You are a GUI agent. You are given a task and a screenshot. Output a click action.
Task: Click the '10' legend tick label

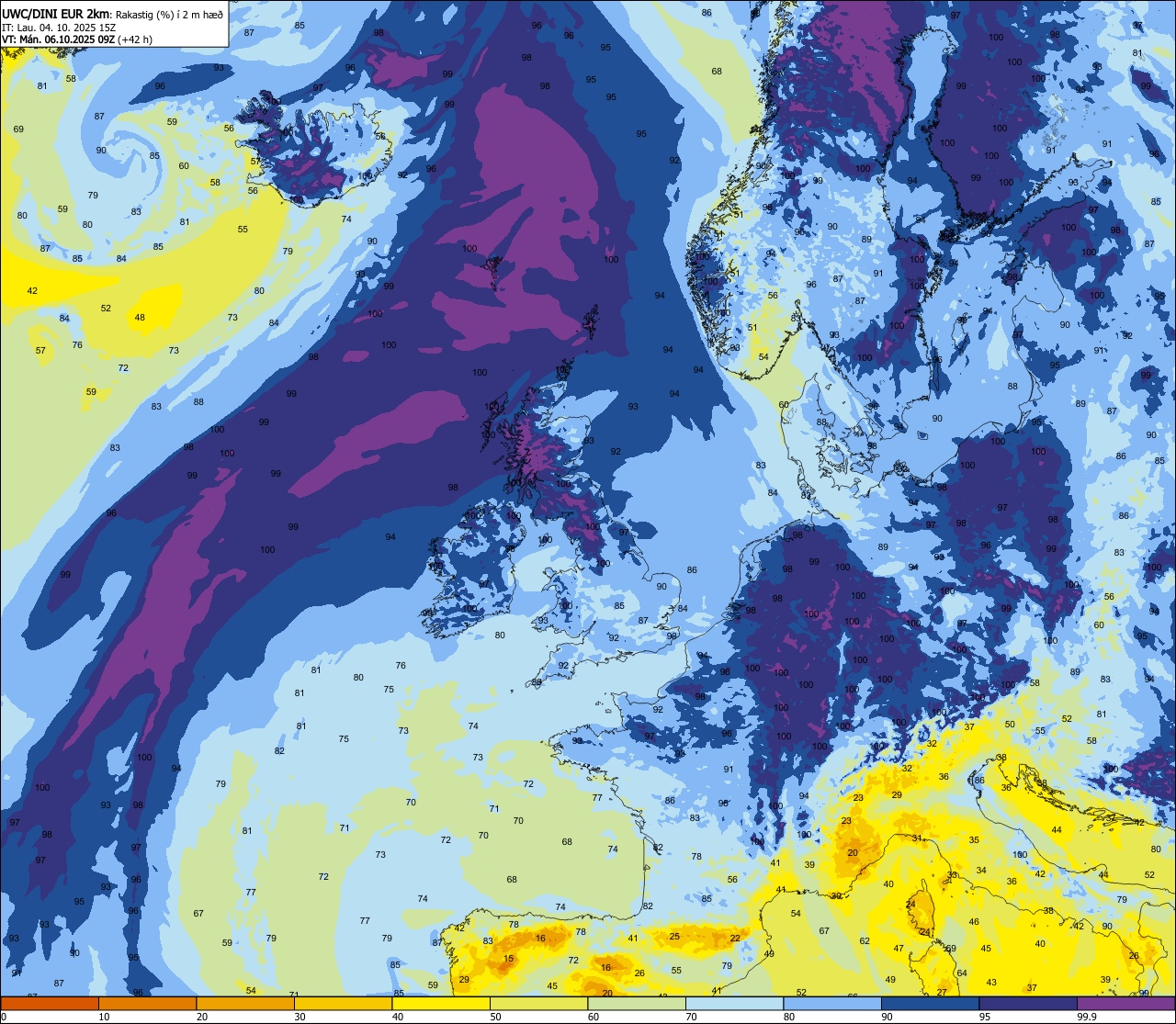(x=104, y=1017)
